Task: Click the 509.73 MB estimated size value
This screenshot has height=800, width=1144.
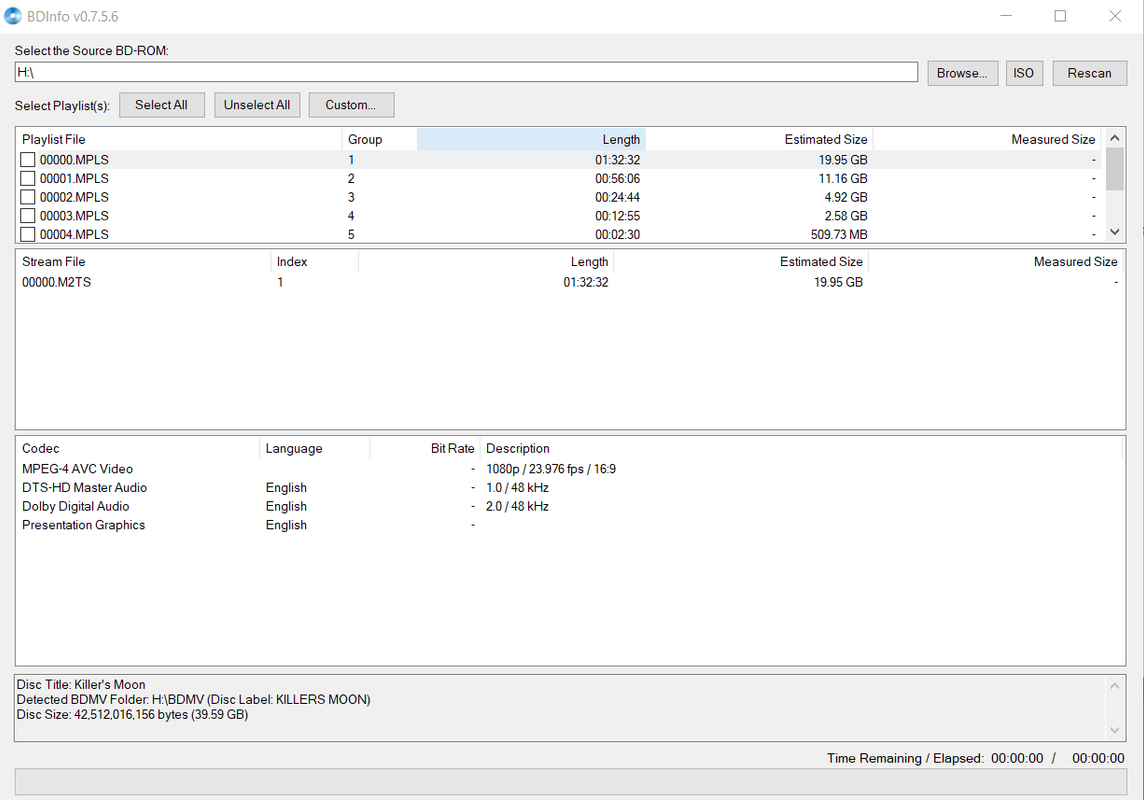Action: (x=839, y=234)
